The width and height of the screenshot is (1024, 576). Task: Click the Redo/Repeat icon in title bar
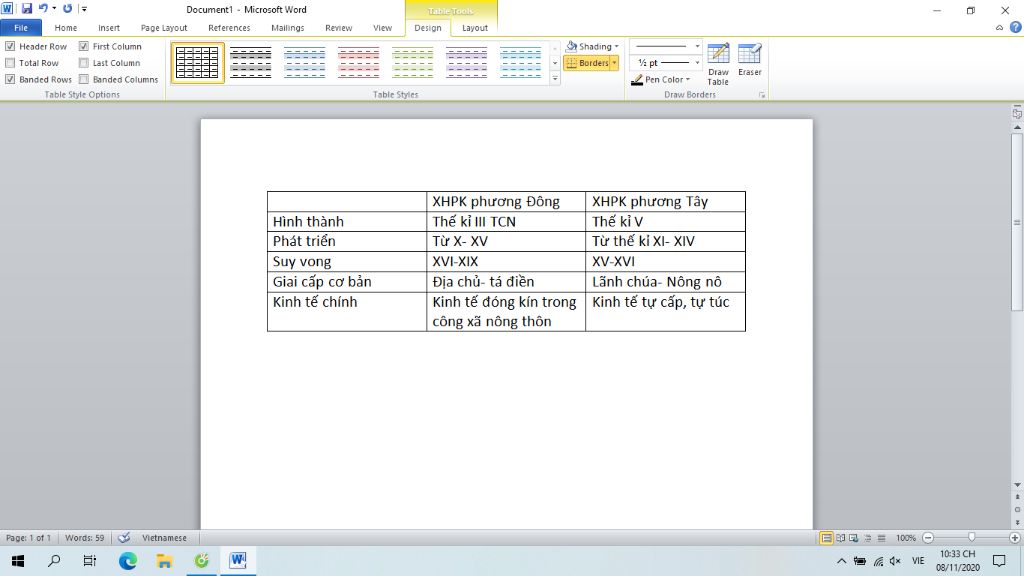click(x=67, y=8)
